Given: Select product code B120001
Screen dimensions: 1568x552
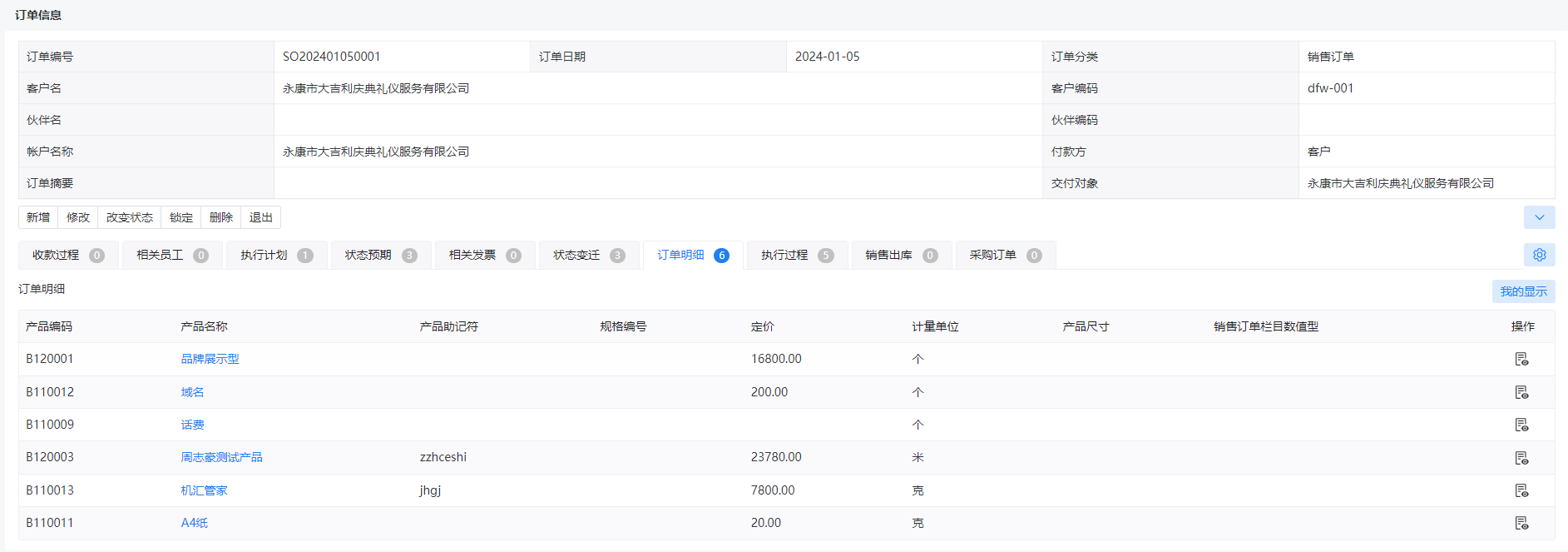Looking at the screenshot, I should point(50,359).
